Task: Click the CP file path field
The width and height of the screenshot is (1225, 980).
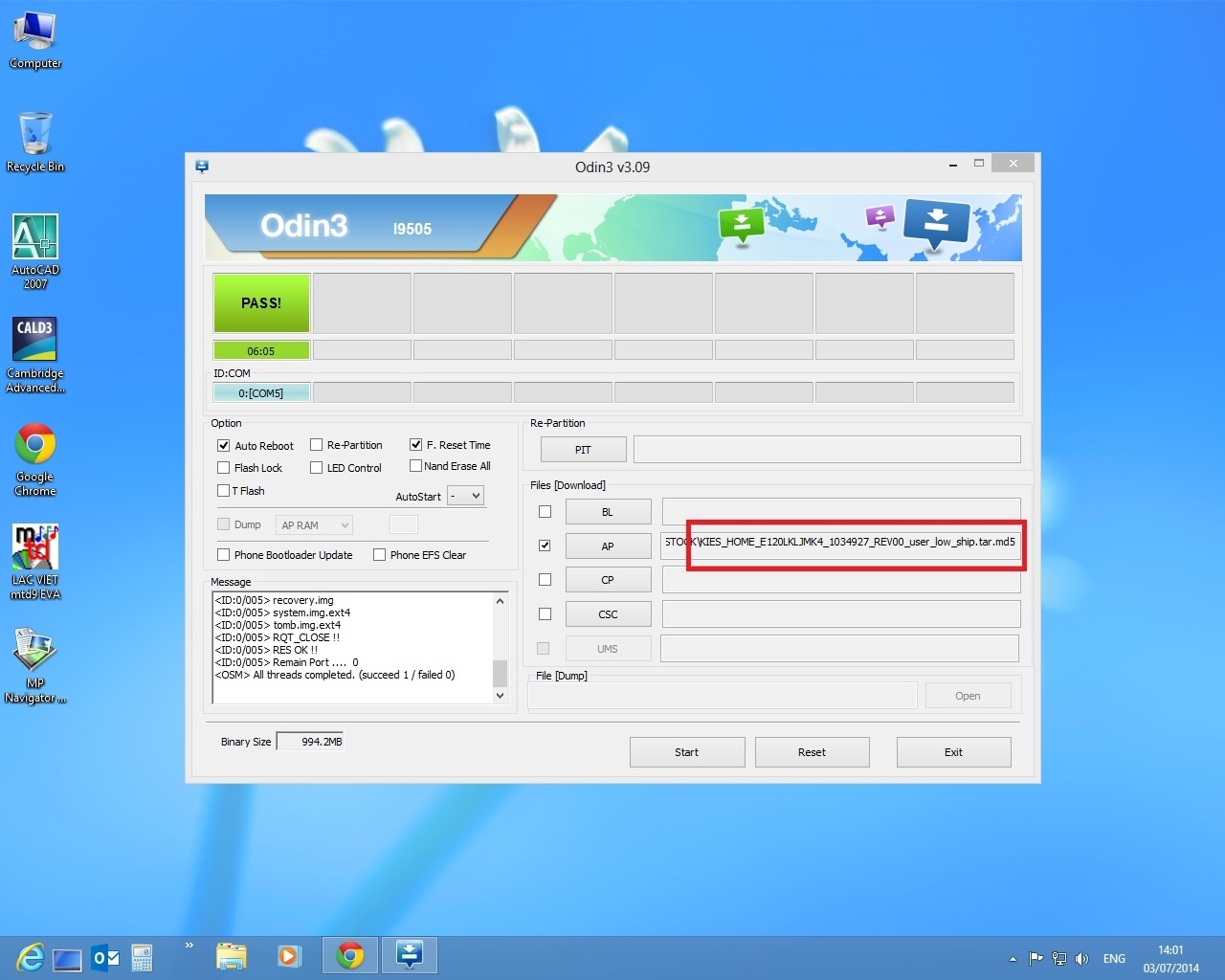Action: (841, 580)
